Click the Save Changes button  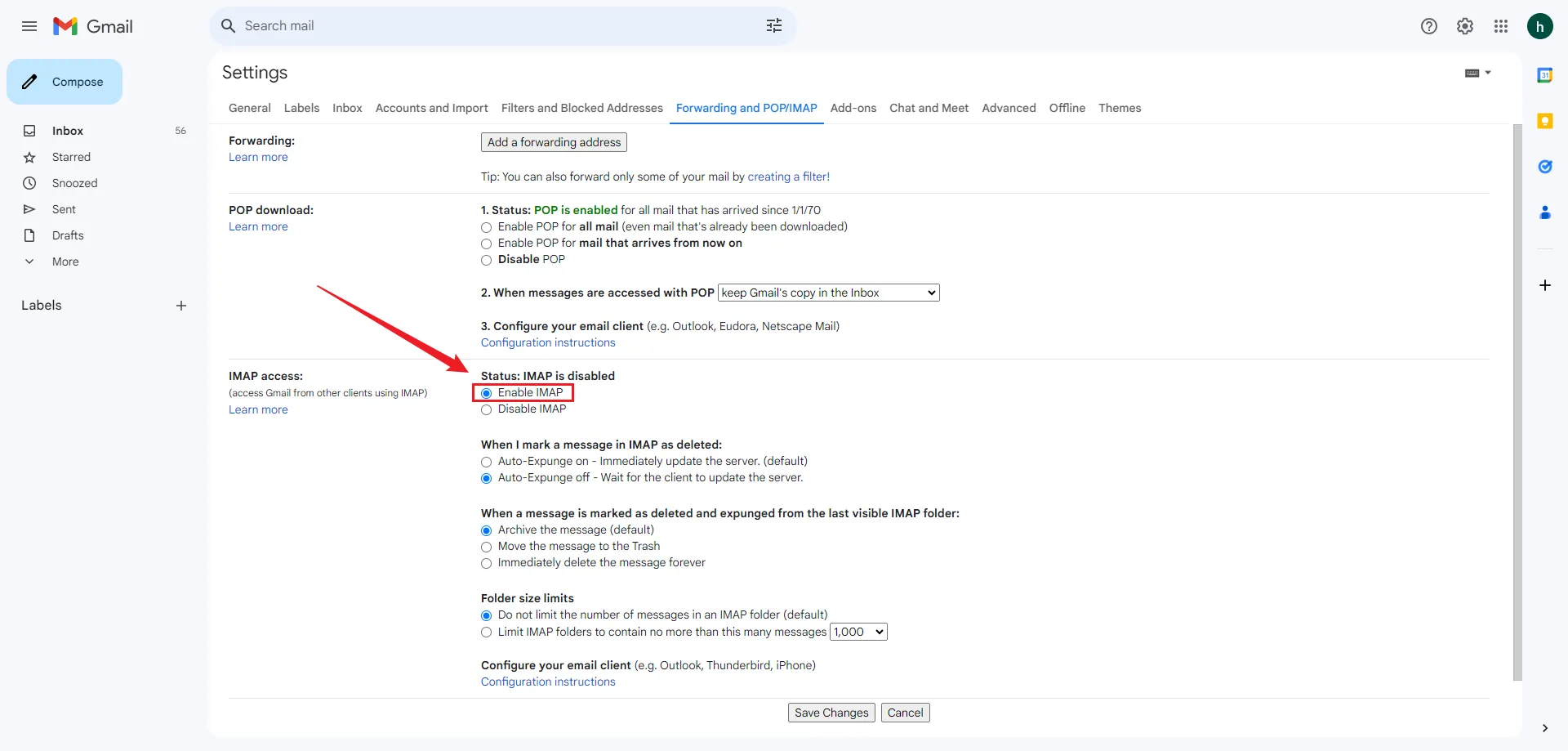(x=831, y=713)
